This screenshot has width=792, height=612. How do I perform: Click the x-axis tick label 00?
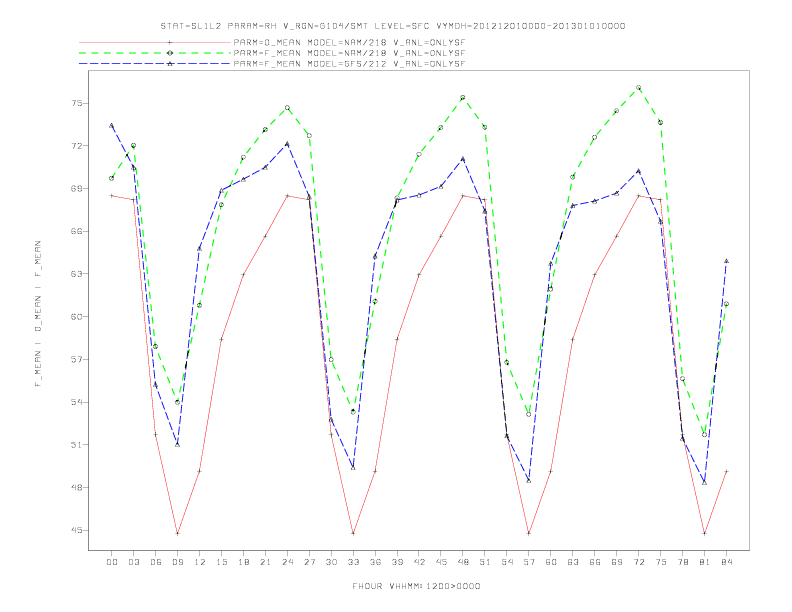click(112, 562)
